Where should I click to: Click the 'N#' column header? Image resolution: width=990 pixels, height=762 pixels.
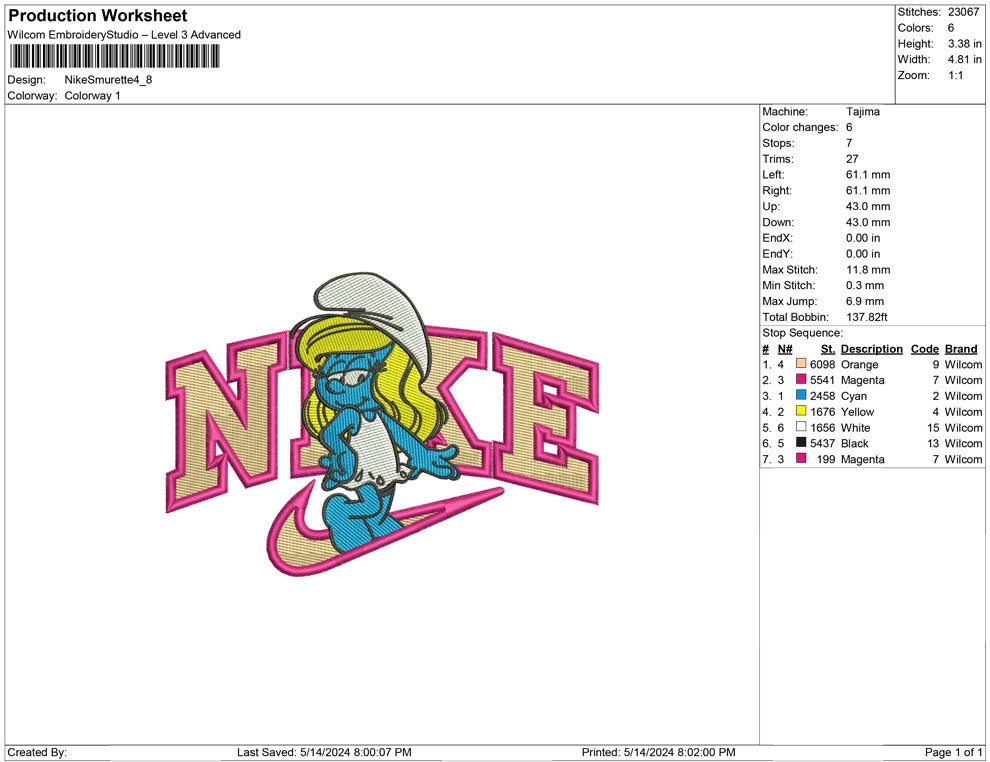(785, 348)
